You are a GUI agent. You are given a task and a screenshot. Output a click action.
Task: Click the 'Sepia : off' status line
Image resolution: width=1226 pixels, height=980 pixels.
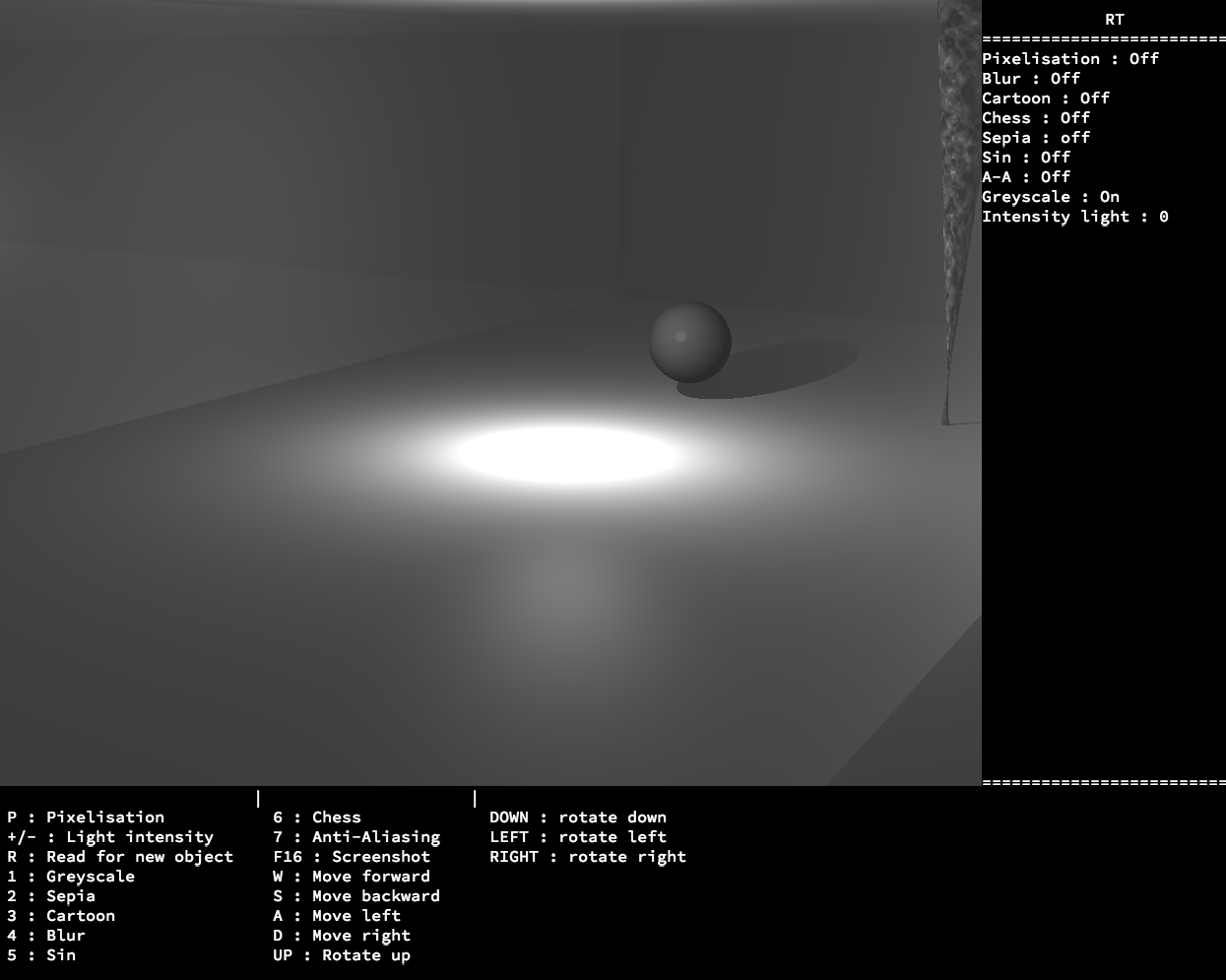pyautogui.click(x=1036, y=138)
